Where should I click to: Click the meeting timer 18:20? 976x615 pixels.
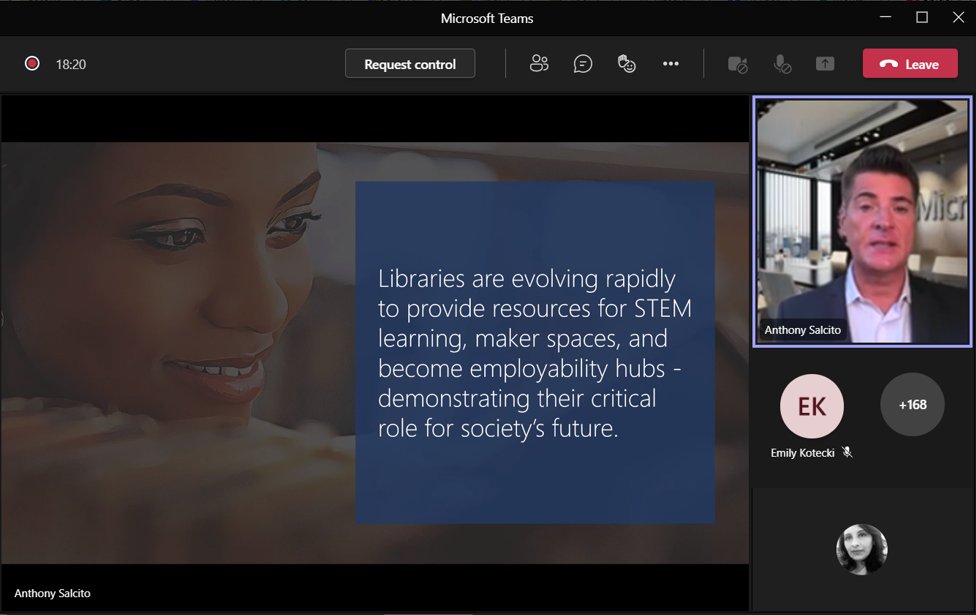click(71, 64)
